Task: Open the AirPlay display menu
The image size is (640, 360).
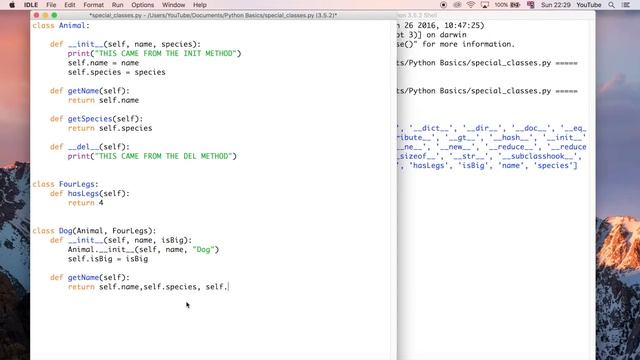Action: [x=484, y=5]
